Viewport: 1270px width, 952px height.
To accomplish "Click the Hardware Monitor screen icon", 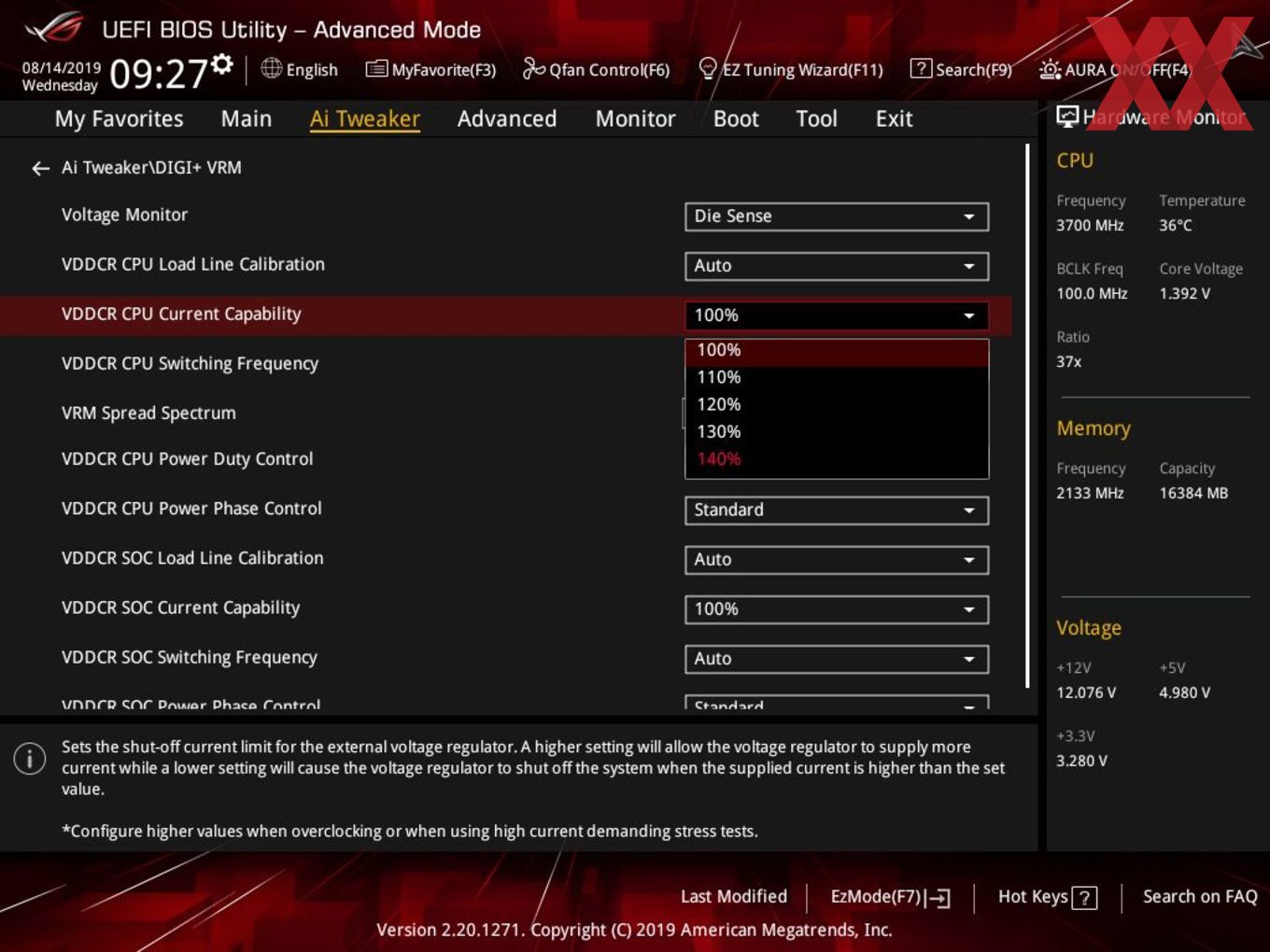I will 1067,116.
